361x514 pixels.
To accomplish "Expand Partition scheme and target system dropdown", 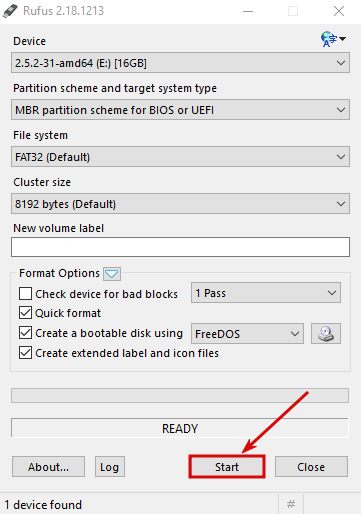I will pos(180,110).
